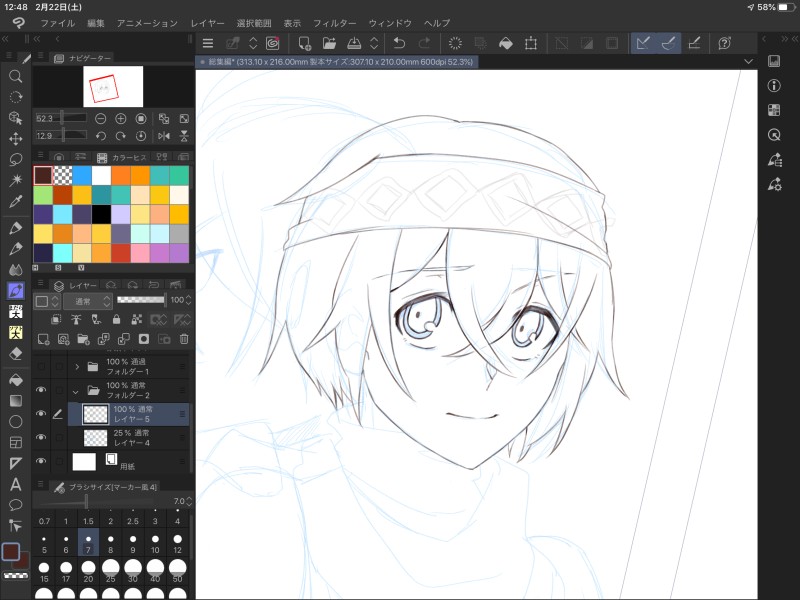The image size is (800, 600).
Task: Click Flip horizontal in Navigator
Action: pos(164,136)
